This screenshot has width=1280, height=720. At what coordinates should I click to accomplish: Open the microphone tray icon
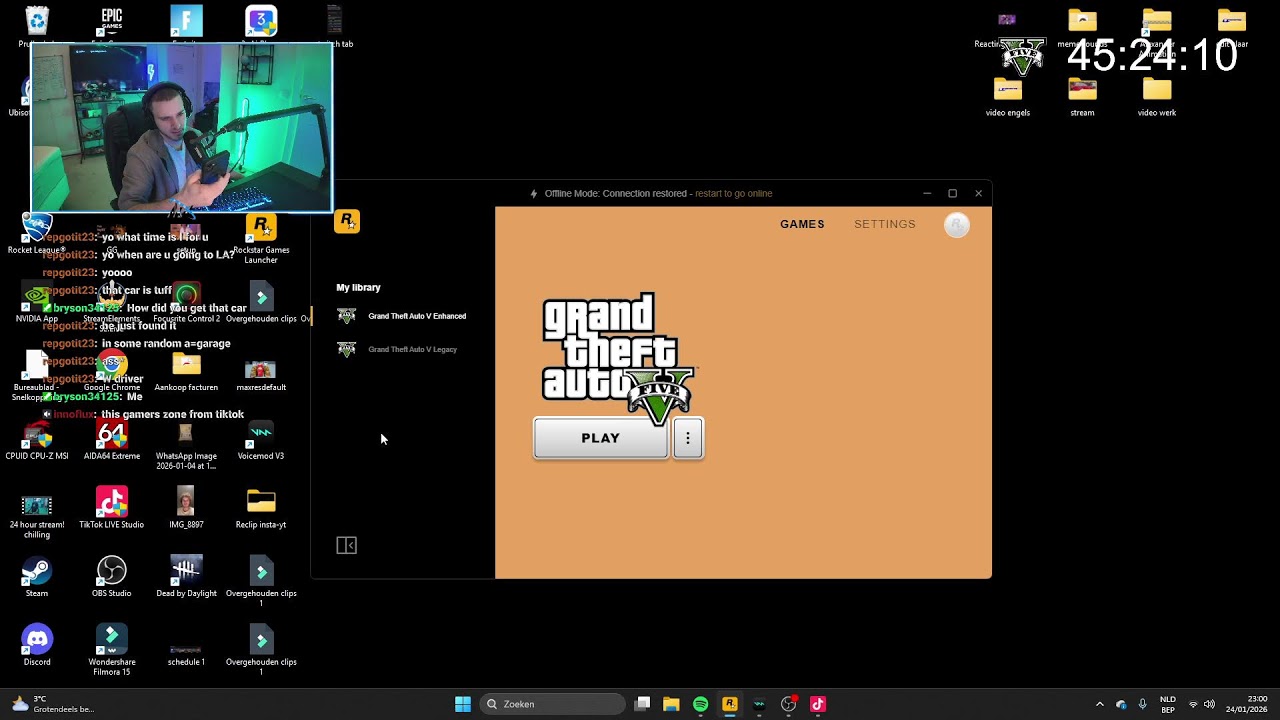pyautogui.click(x=1143, y=704)
